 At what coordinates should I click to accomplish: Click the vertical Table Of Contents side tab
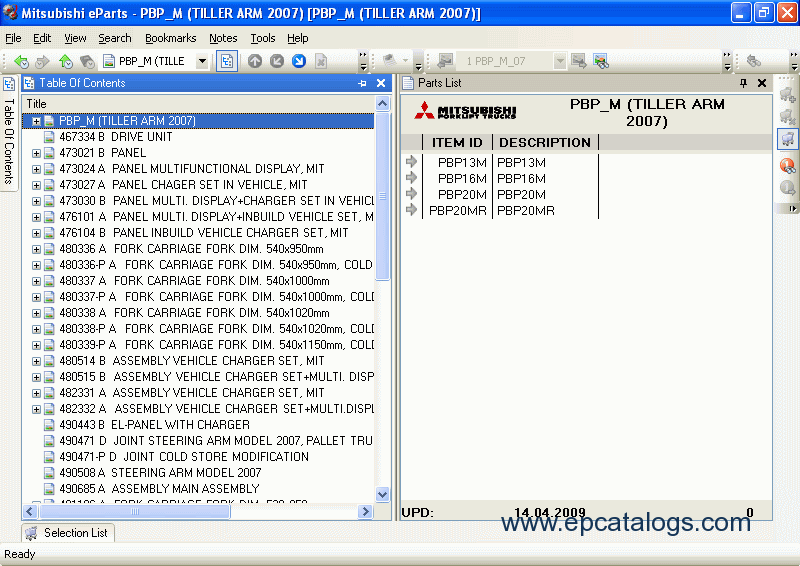coord(9,133)
